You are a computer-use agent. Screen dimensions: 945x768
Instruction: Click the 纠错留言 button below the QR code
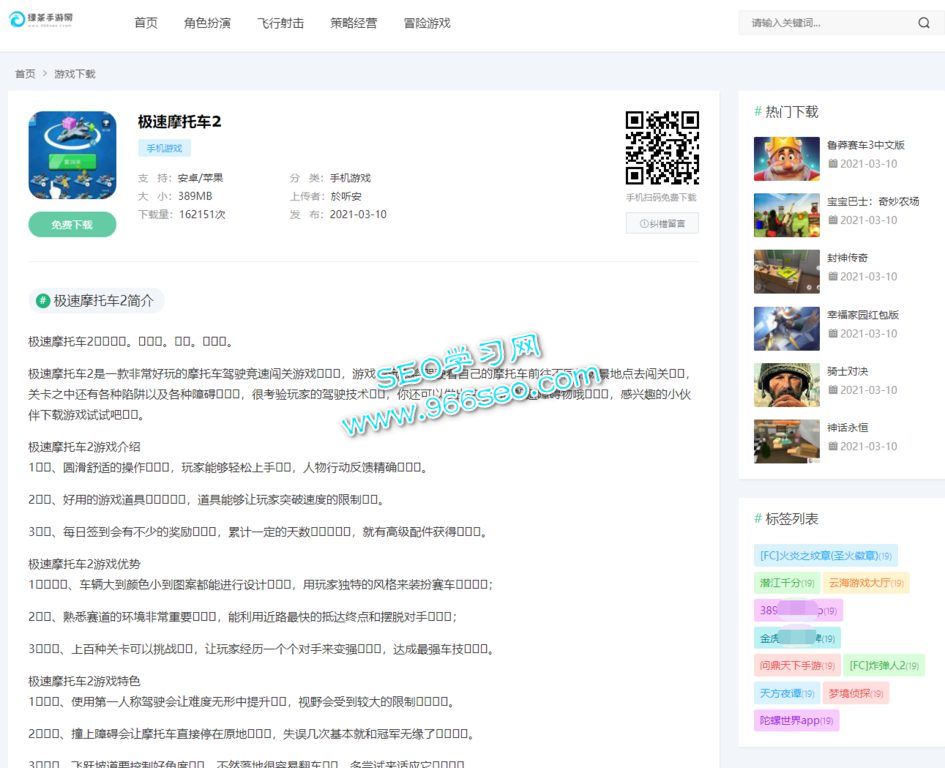pyautogui.click(x=662, y=223)
